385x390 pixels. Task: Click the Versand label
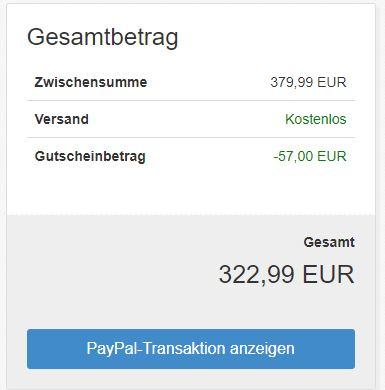point(62,119)
